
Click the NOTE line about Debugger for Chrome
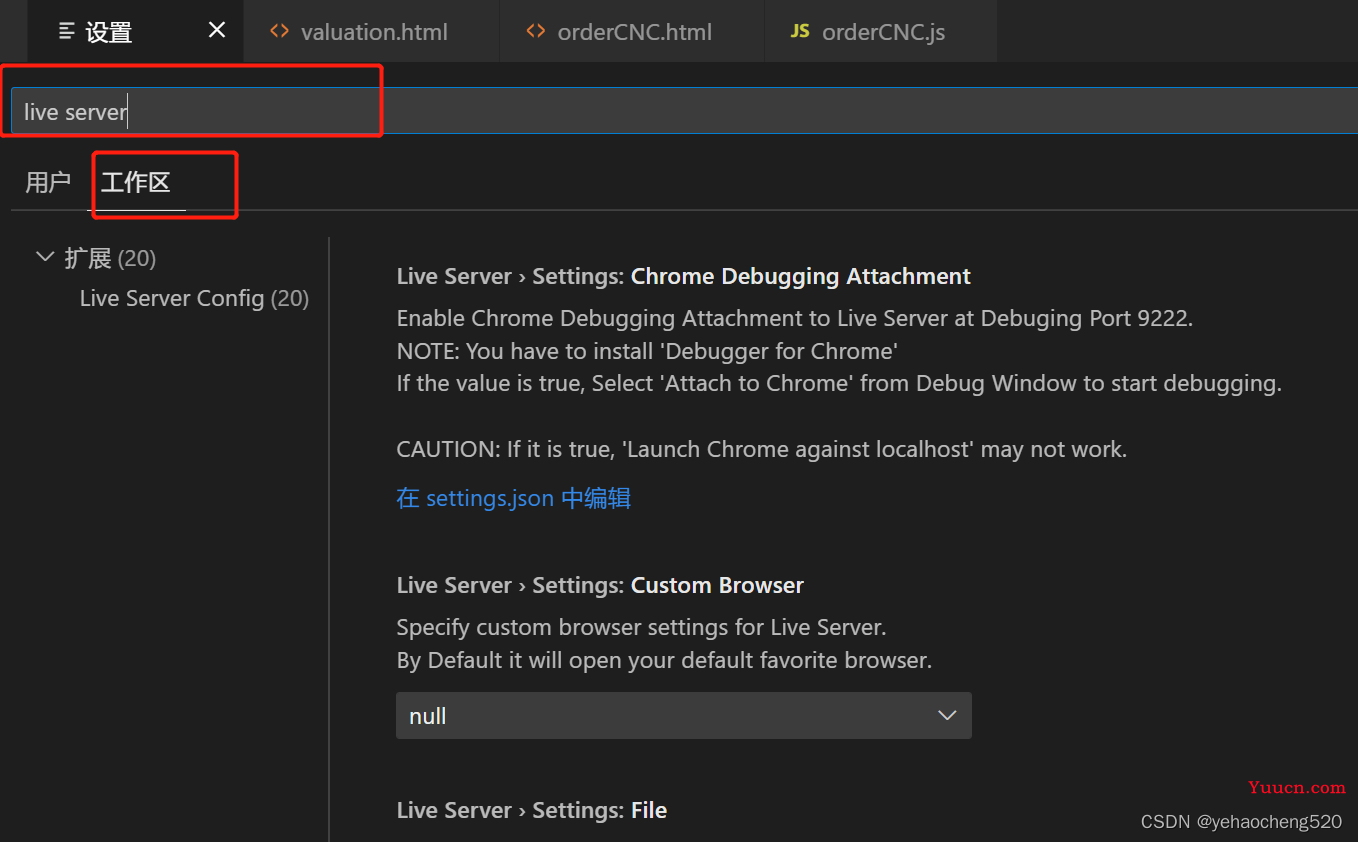tap(647, 351)
